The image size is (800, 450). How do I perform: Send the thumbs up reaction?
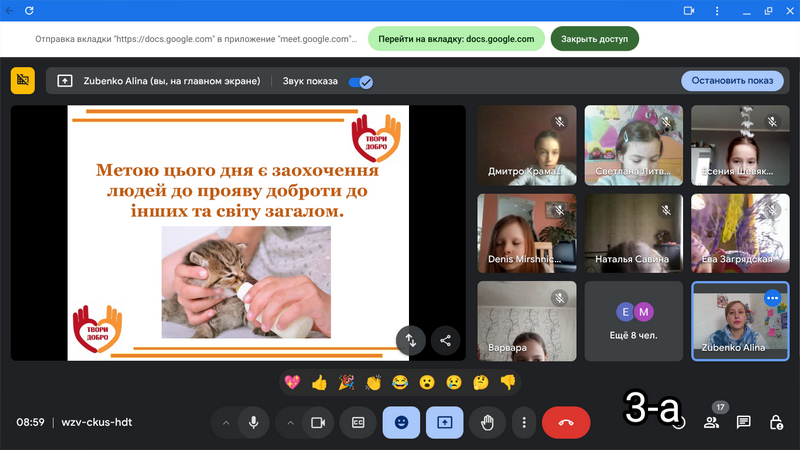319,382
